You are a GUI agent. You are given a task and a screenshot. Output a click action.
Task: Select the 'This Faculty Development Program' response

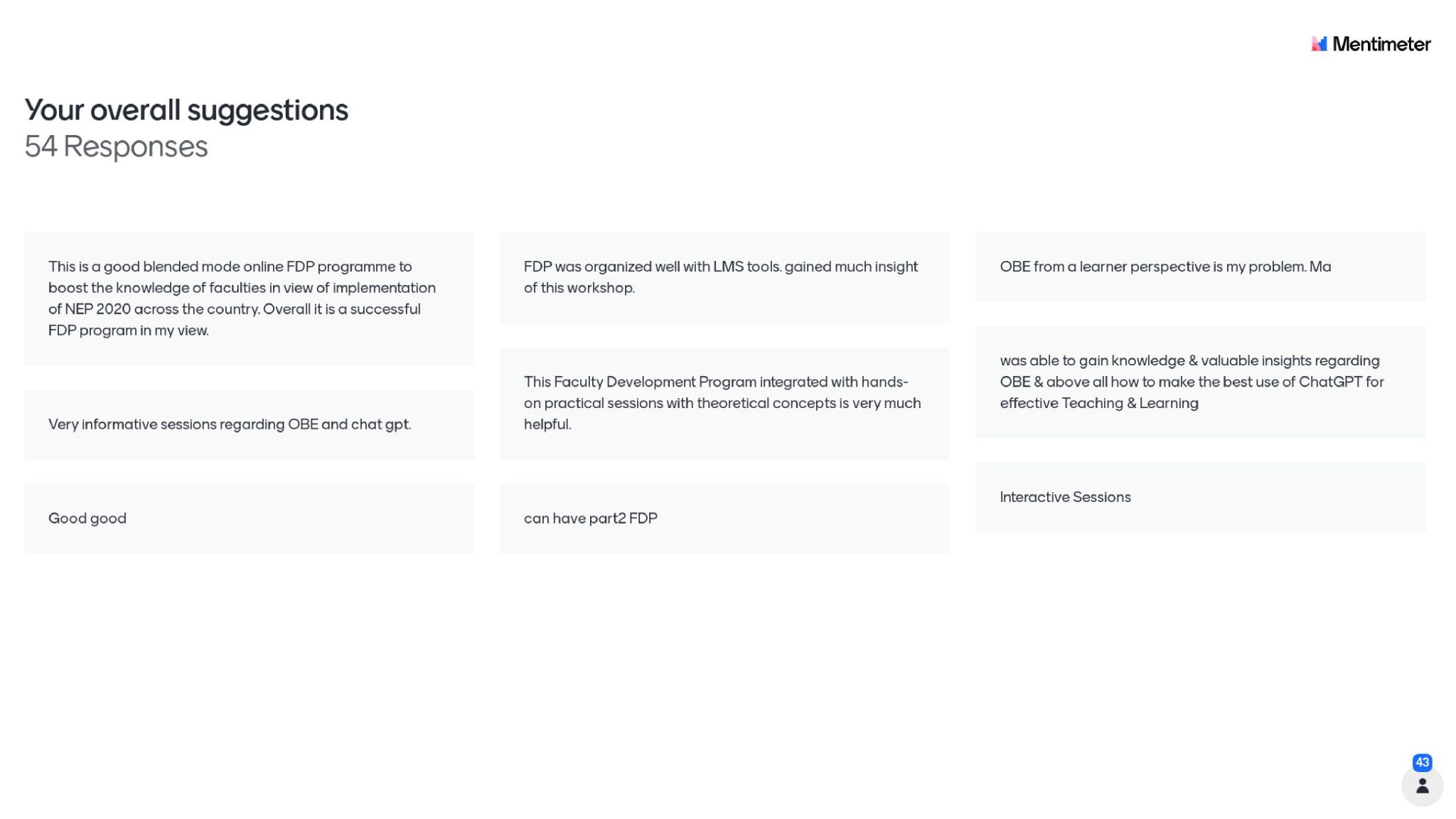click(x=724, y=403)
